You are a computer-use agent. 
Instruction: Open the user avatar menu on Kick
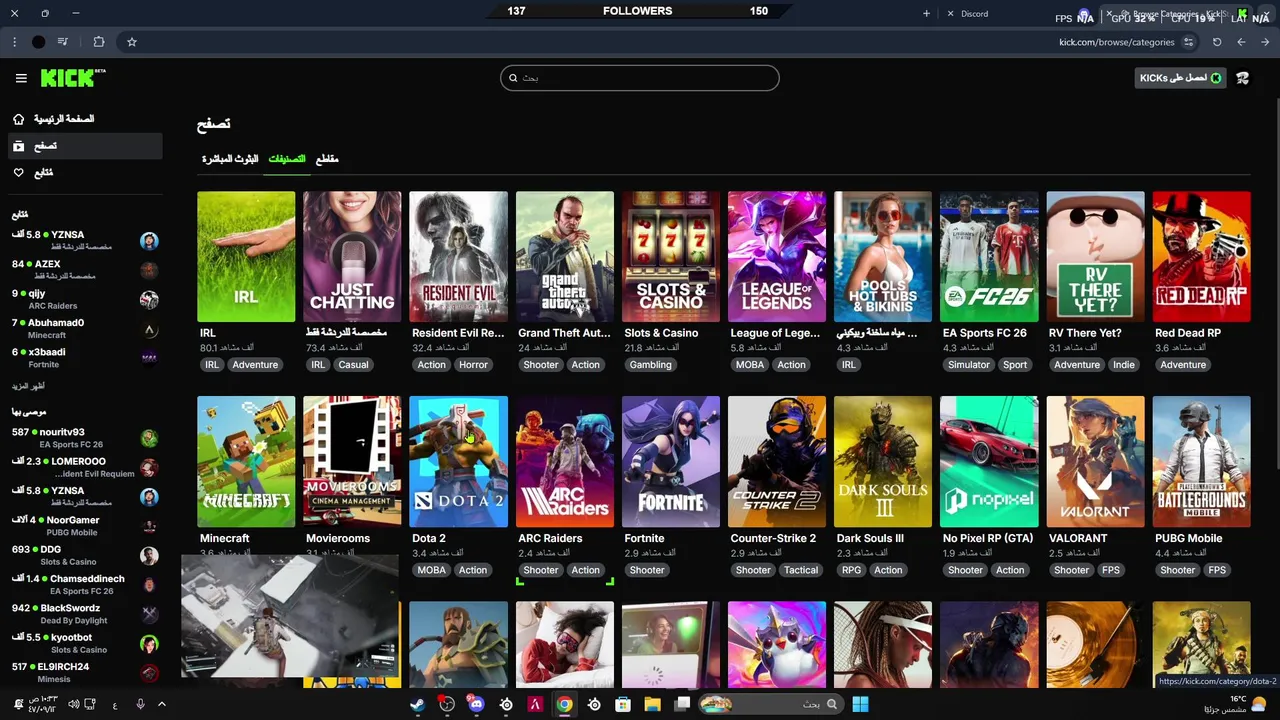click(1243, 78)
